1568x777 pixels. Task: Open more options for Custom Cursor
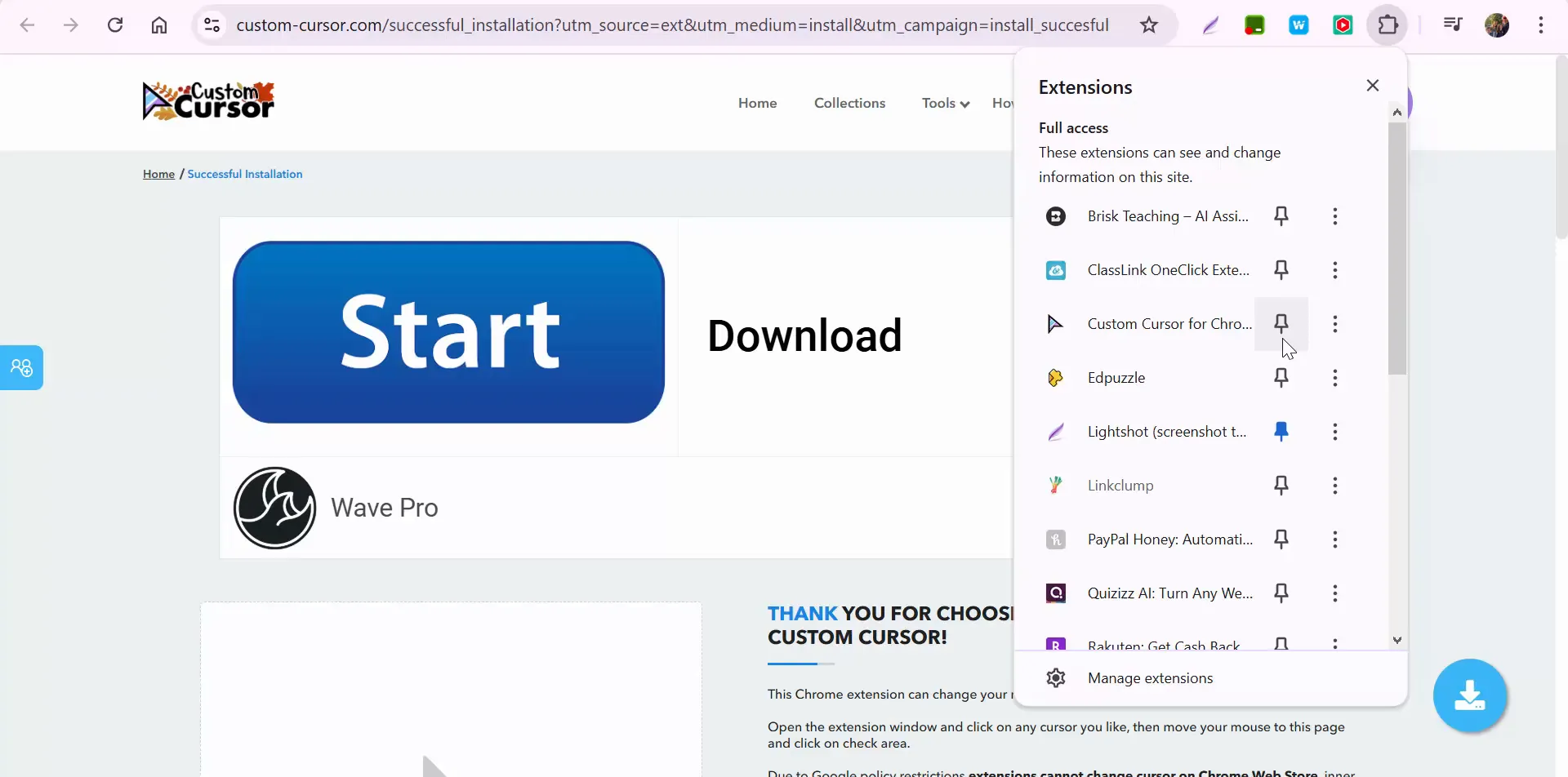(1335, 324)
